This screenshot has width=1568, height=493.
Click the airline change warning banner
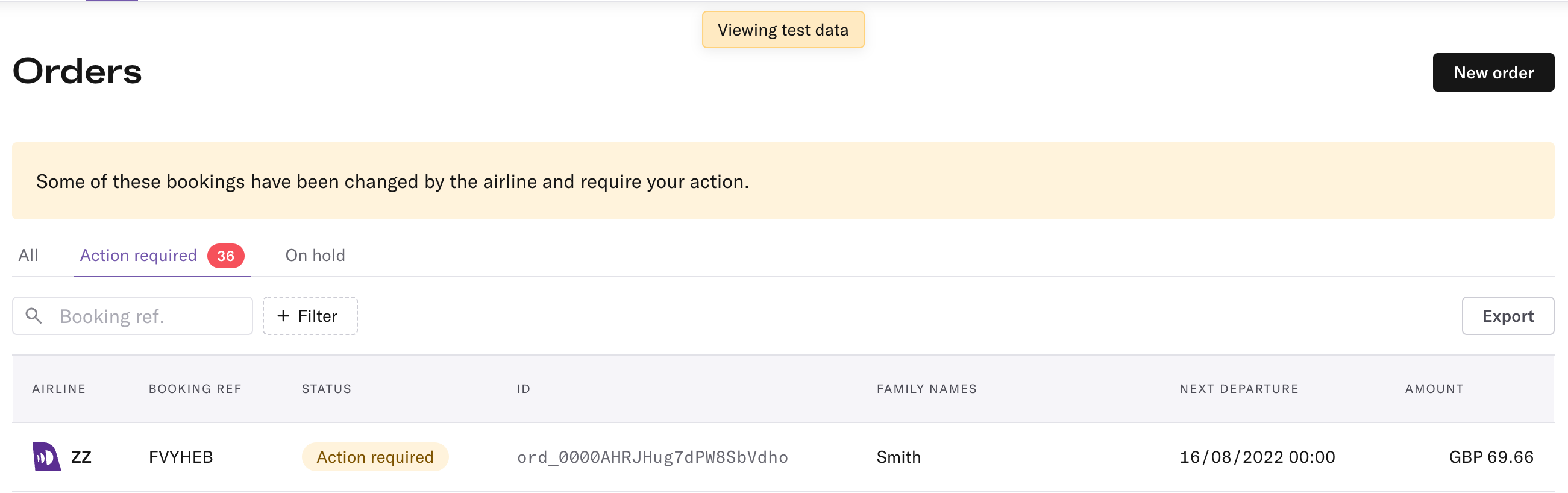pyautogui.click(x=783, y=181)
